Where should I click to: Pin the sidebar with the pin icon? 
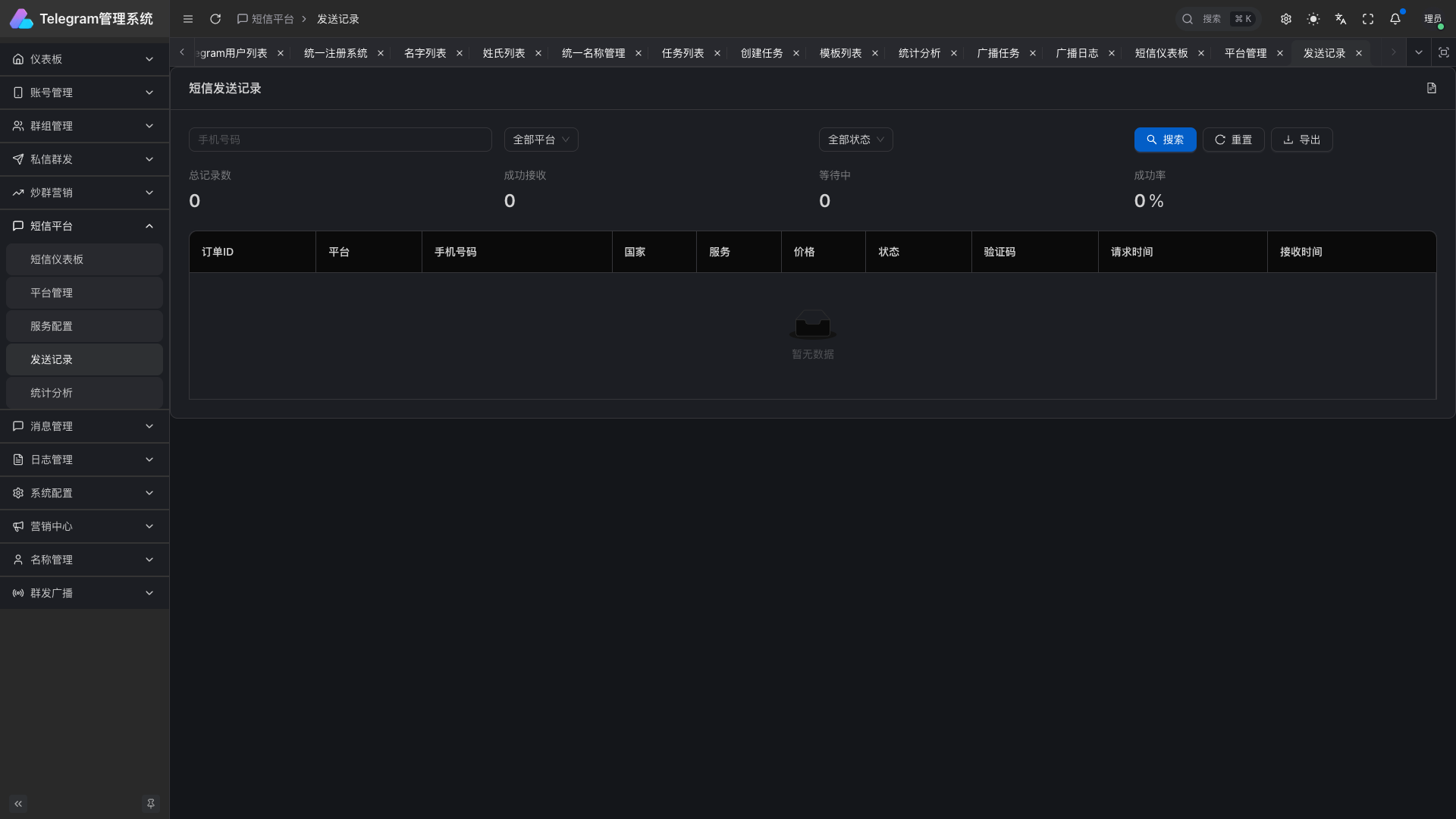151,803
